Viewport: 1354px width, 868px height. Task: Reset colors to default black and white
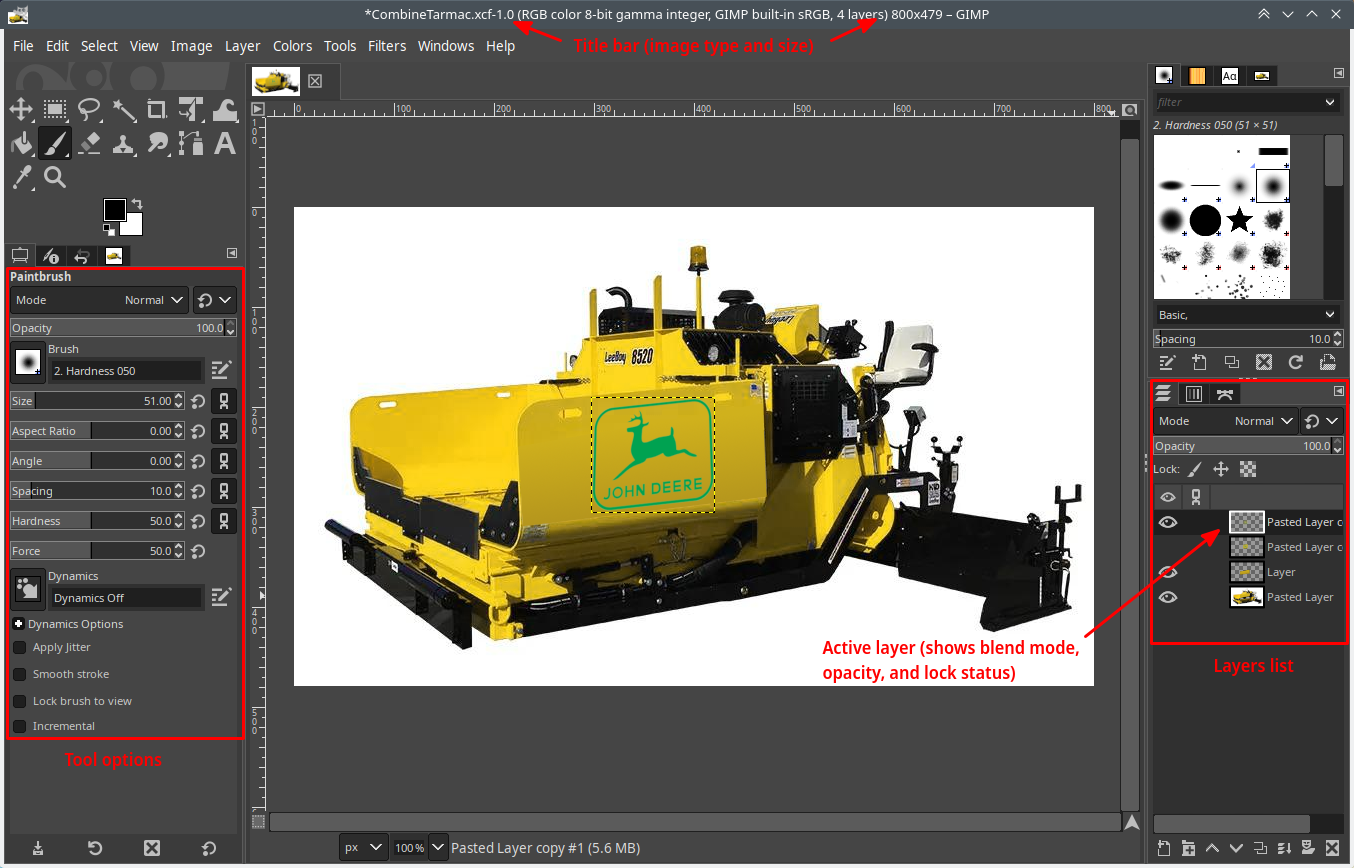(x=109, y=229)
